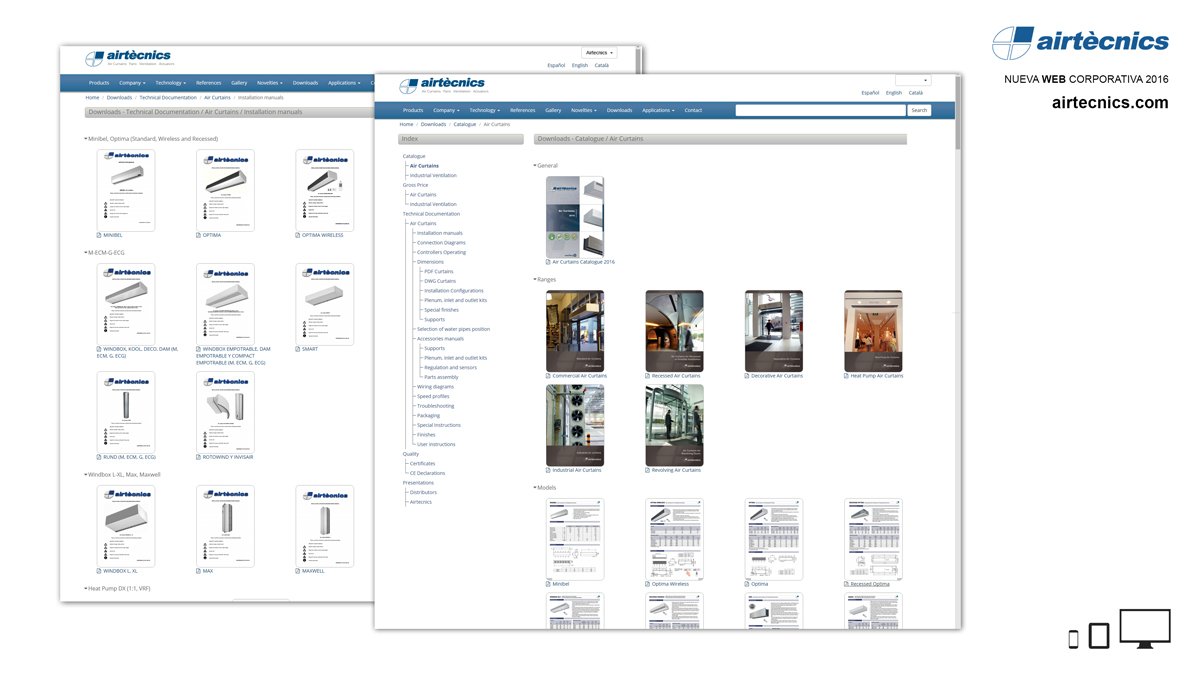This screenshot has width=1200, height=686.
Task: Collapse the M-ECM-G-ECG section in back window
Action: tap(85, 253)
